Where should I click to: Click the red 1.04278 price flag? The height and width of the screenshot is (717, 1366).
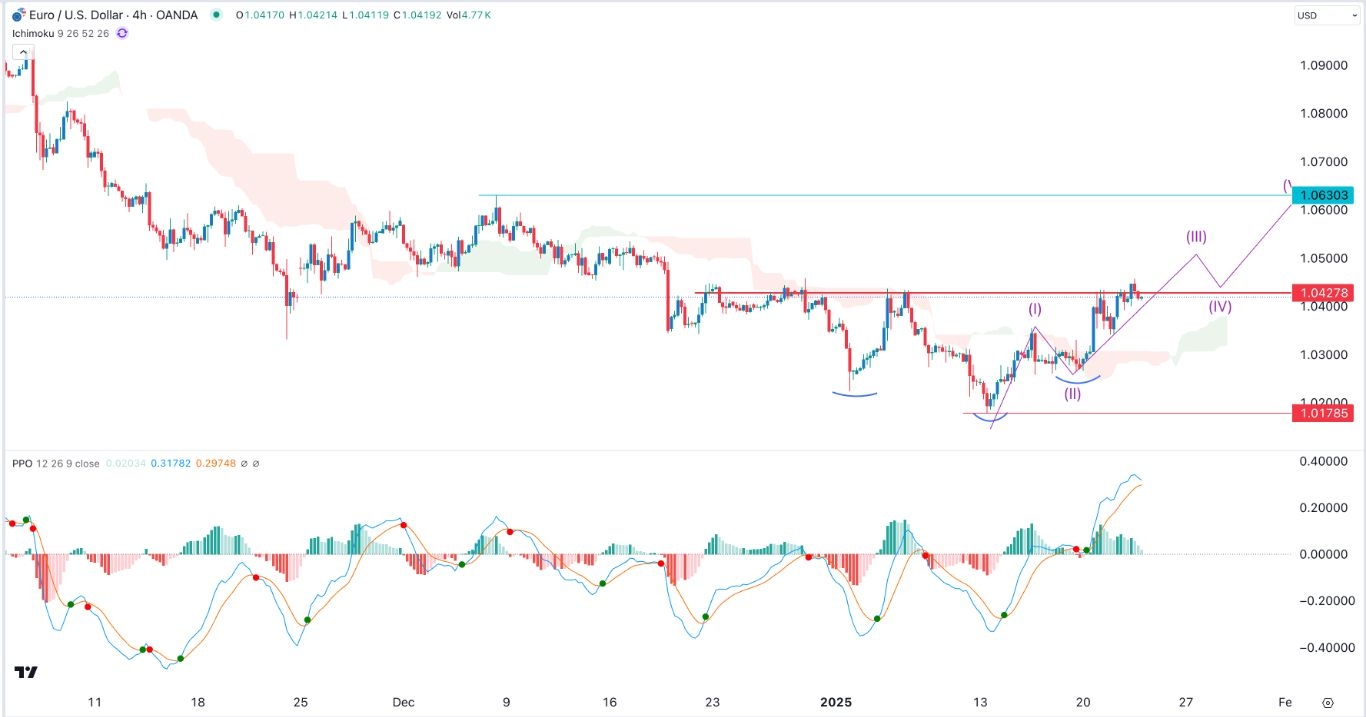[x=1325, y=293]
